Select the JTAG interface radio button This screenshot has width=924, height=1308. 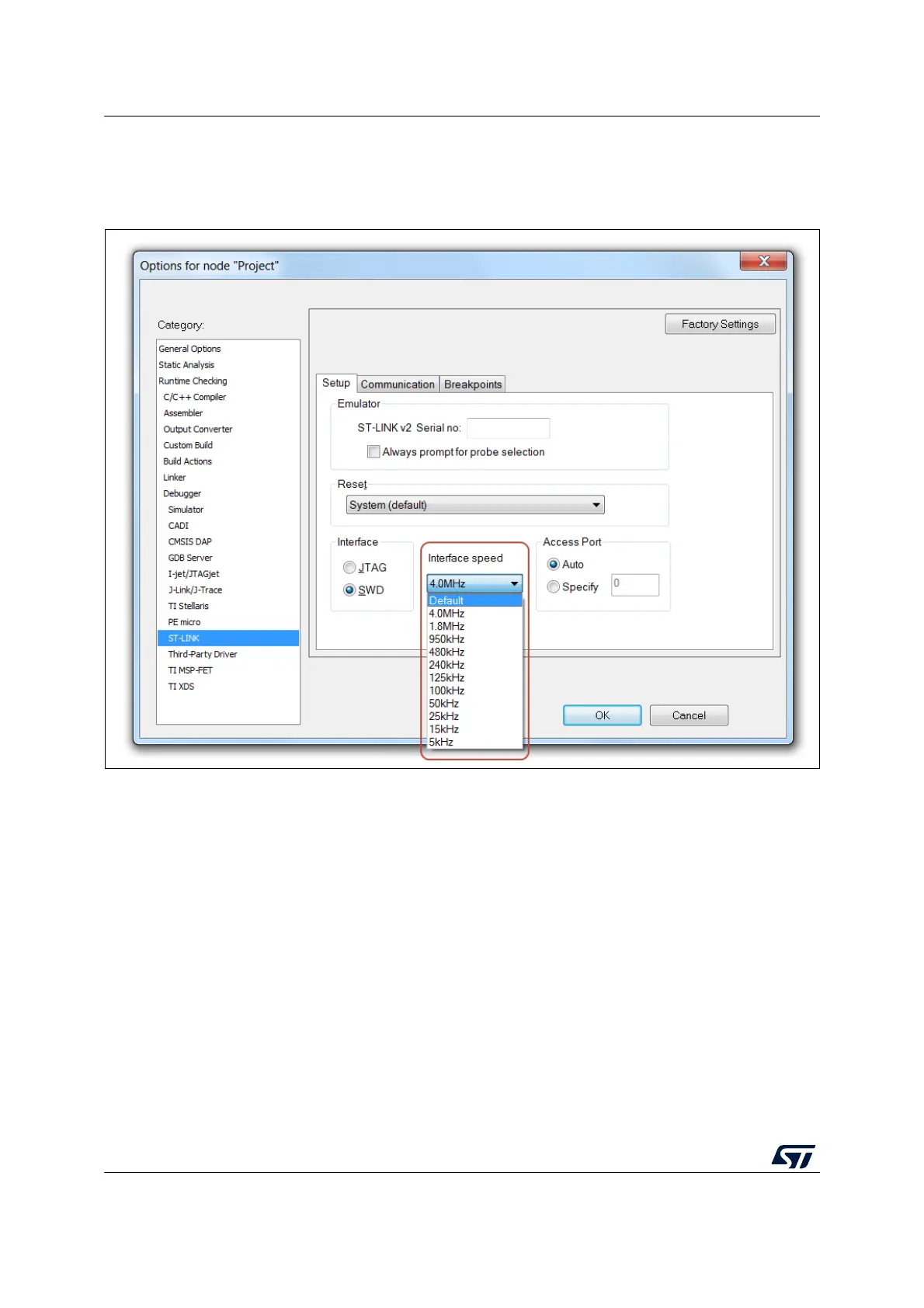tap(349, 568)
